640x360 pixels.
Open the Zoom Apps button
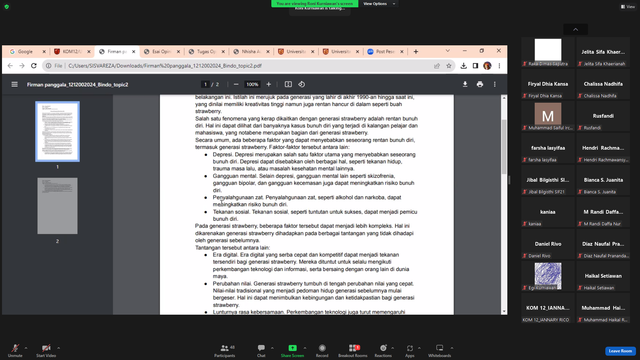point(410,350)
